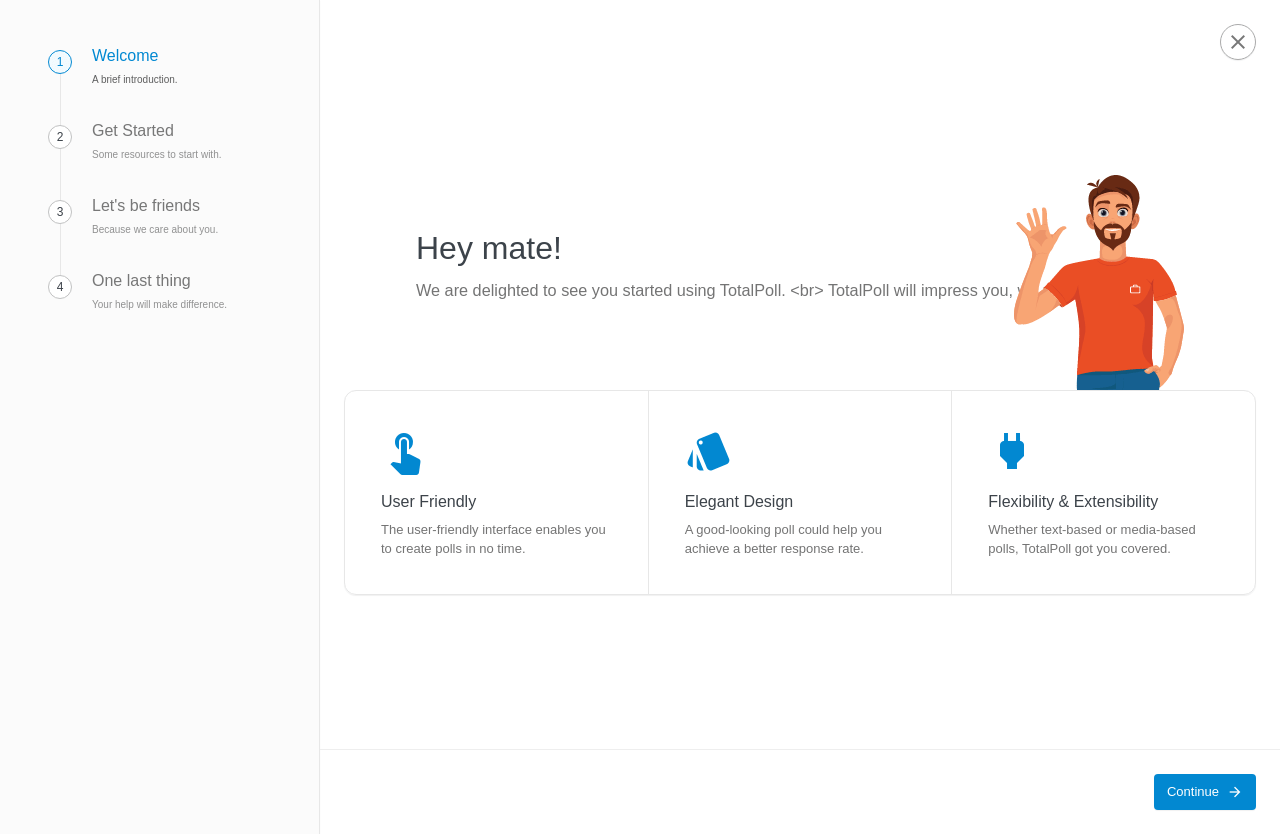Screen dimensions: 1280x834
Task: Click 'Your help will make difference.' text
Action: 159,305
